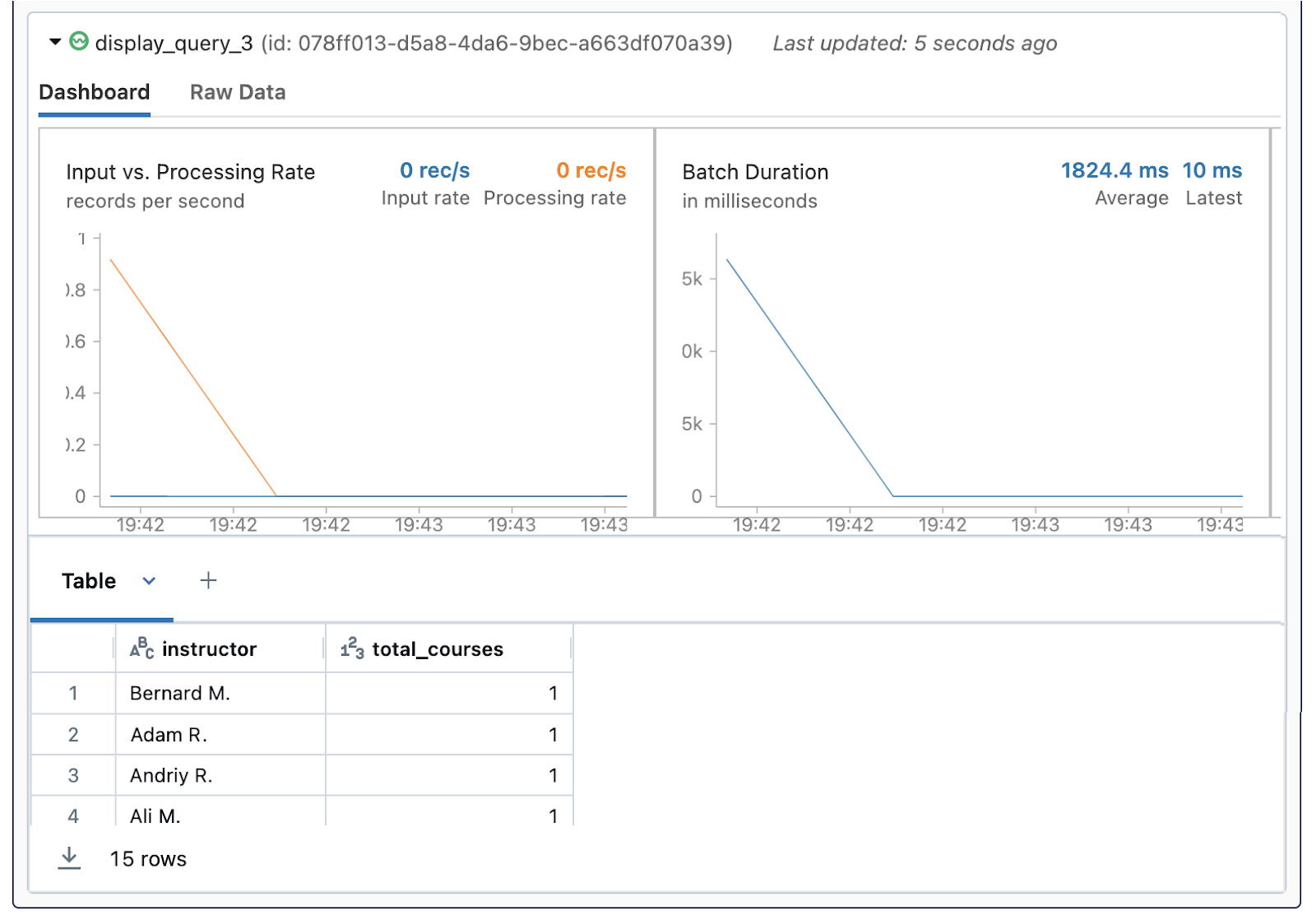Click the Batch Duration chart title
This screenshot has width=1316, height=920.
pos(755,172)
